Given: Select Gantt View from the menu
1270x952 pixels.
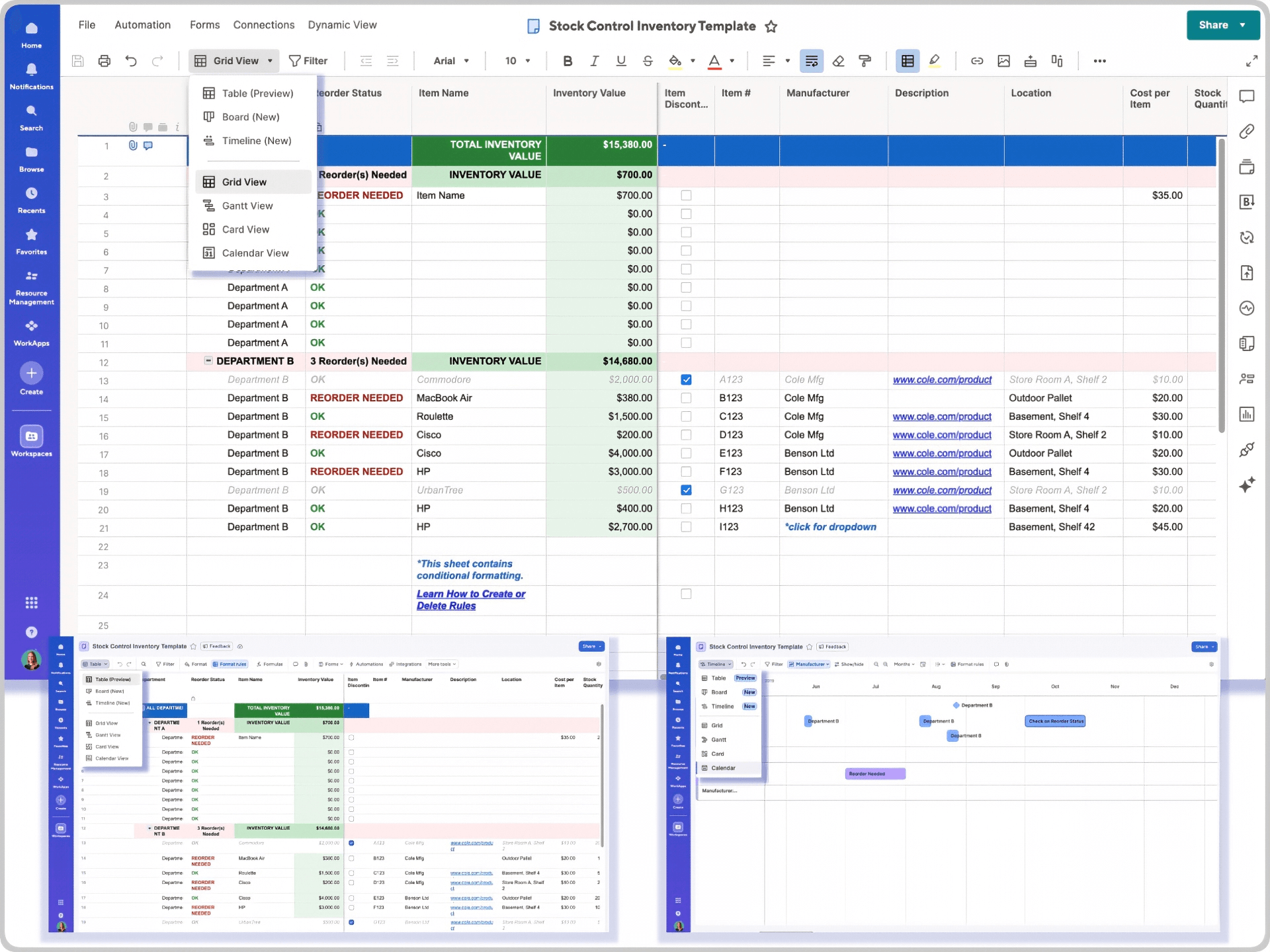Looking at the screenshot, I should coord(247,206).
